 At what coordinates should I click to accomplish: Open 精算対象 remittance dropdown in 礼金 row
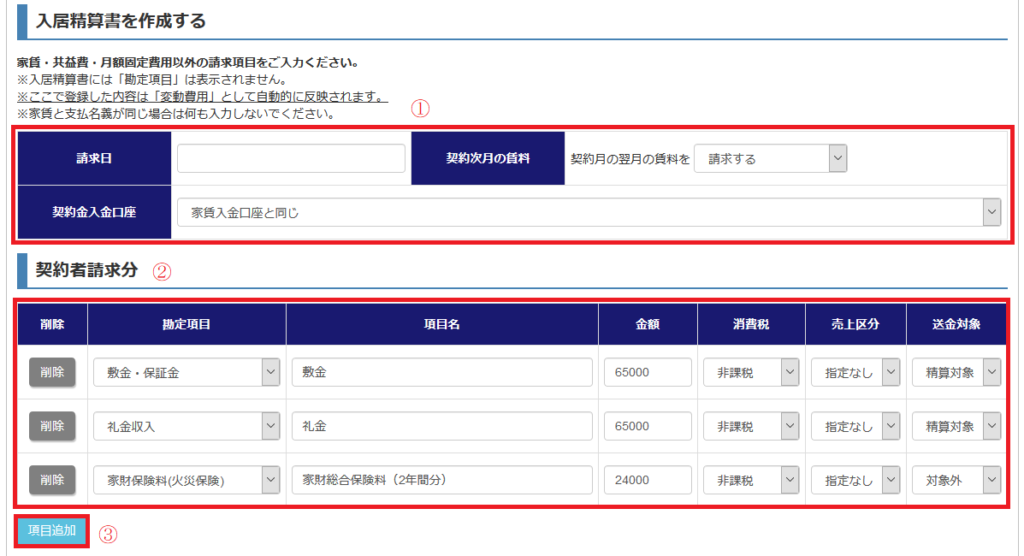pyautogui.click(x=956, y=426)
